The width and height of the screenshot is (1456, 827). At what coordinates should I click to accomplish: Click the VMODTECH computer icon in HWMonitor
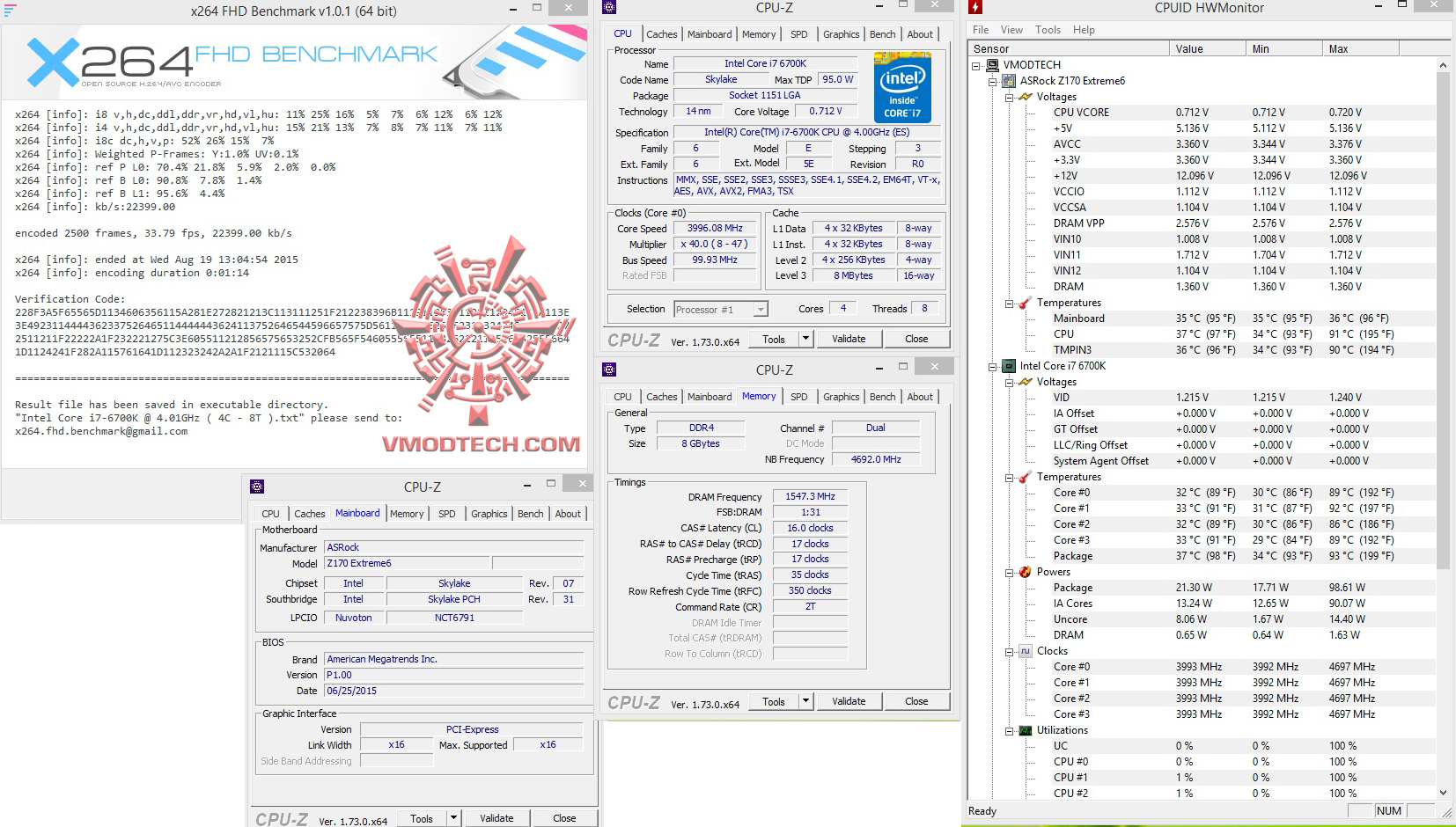click(992, 65)
